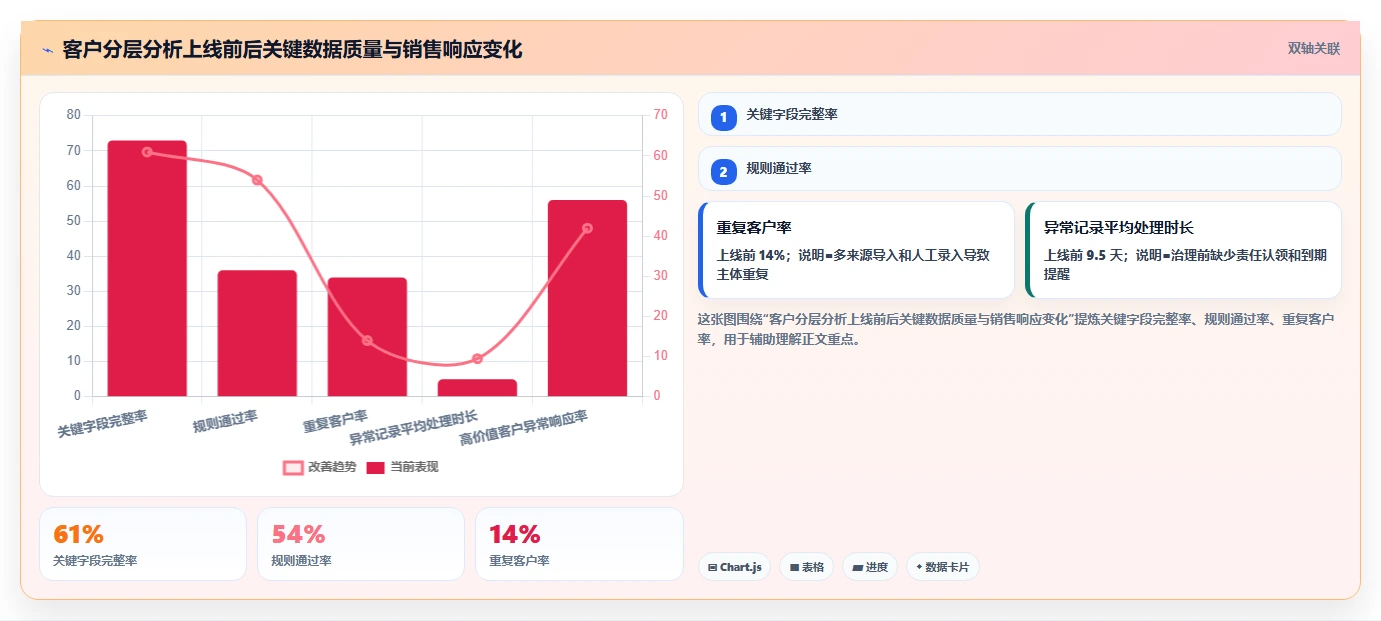Viewport: 1381px width, 621px height.
Task: Click the left axis value 80
Action: click(x=73, y=115)
